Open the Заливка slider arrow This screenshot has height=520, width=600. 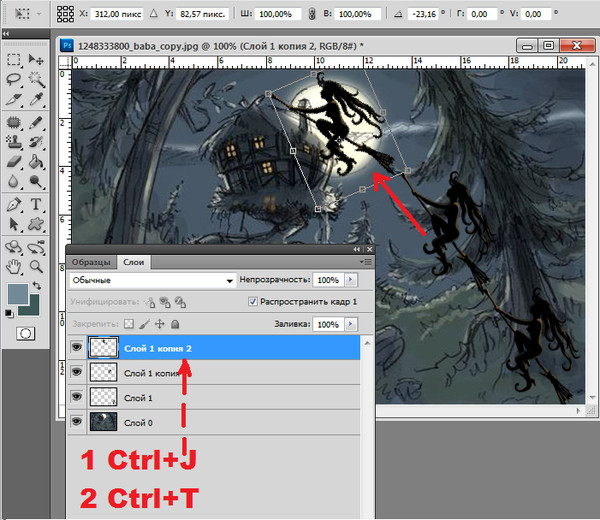coord(351,324)
